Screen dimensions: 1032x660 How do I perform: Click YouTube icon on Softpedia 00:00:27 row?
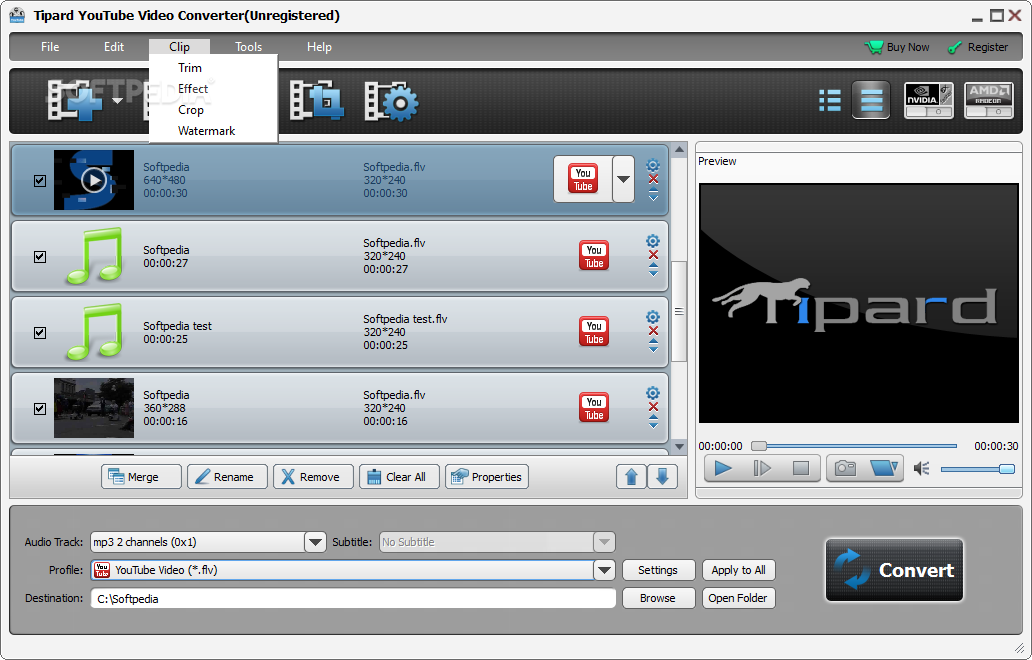[x=594, y=256]
